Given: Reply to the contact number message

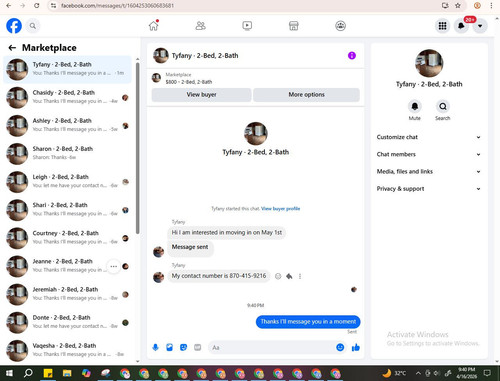Looking at the screenshot, I should pyautogui.click(x=289, y=276).
